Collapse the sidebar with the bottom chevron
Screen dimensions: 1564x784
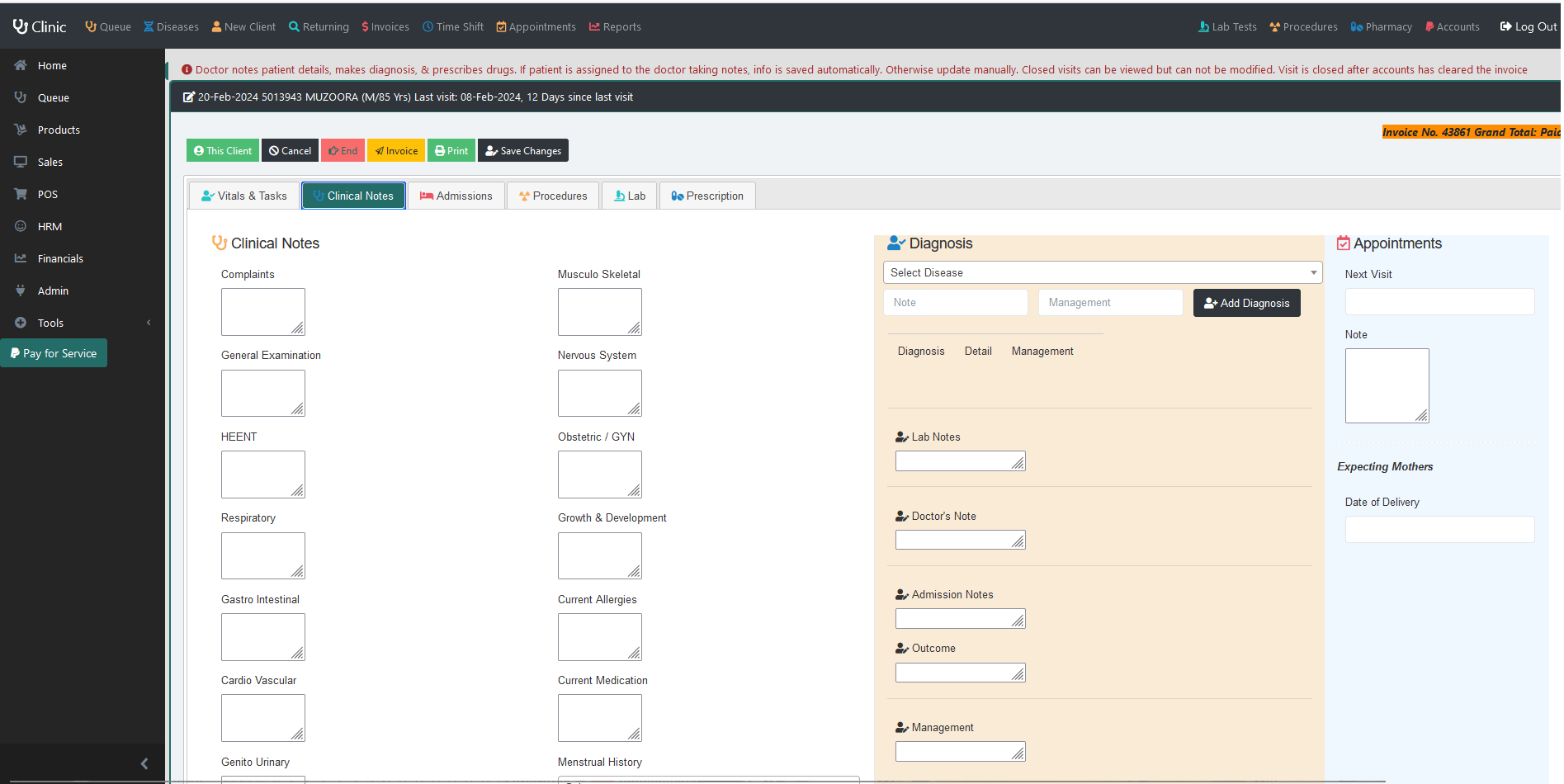[144, 764]
